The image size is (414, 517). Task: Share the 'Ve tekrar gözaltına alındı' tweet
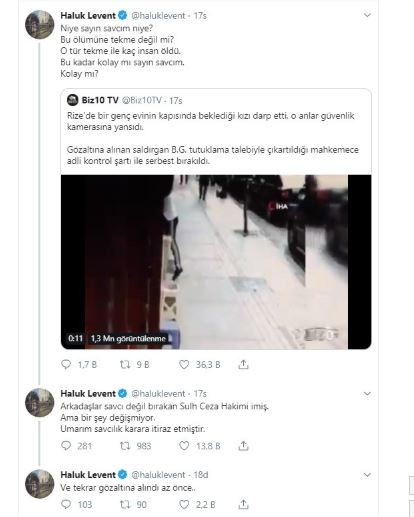pos(243,504)
